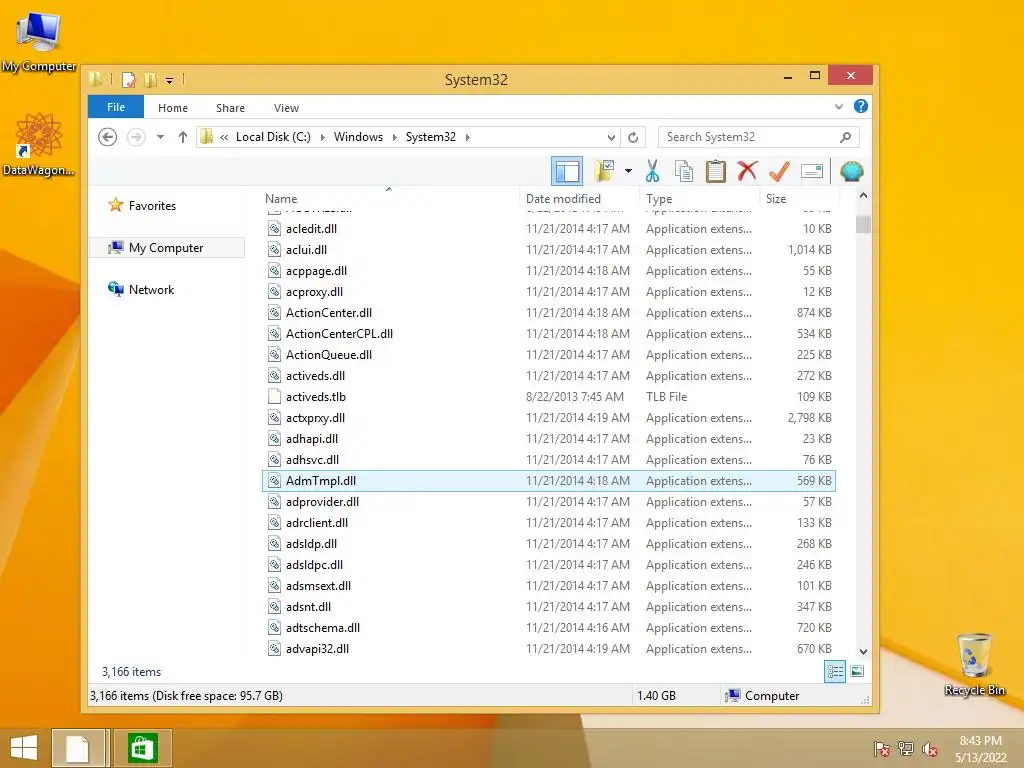The width and height of the screenshot is (1024, 768).
Task: Click the vertical scrollbar up arrow
Action: pyautogui.click(x=863, y=195)
